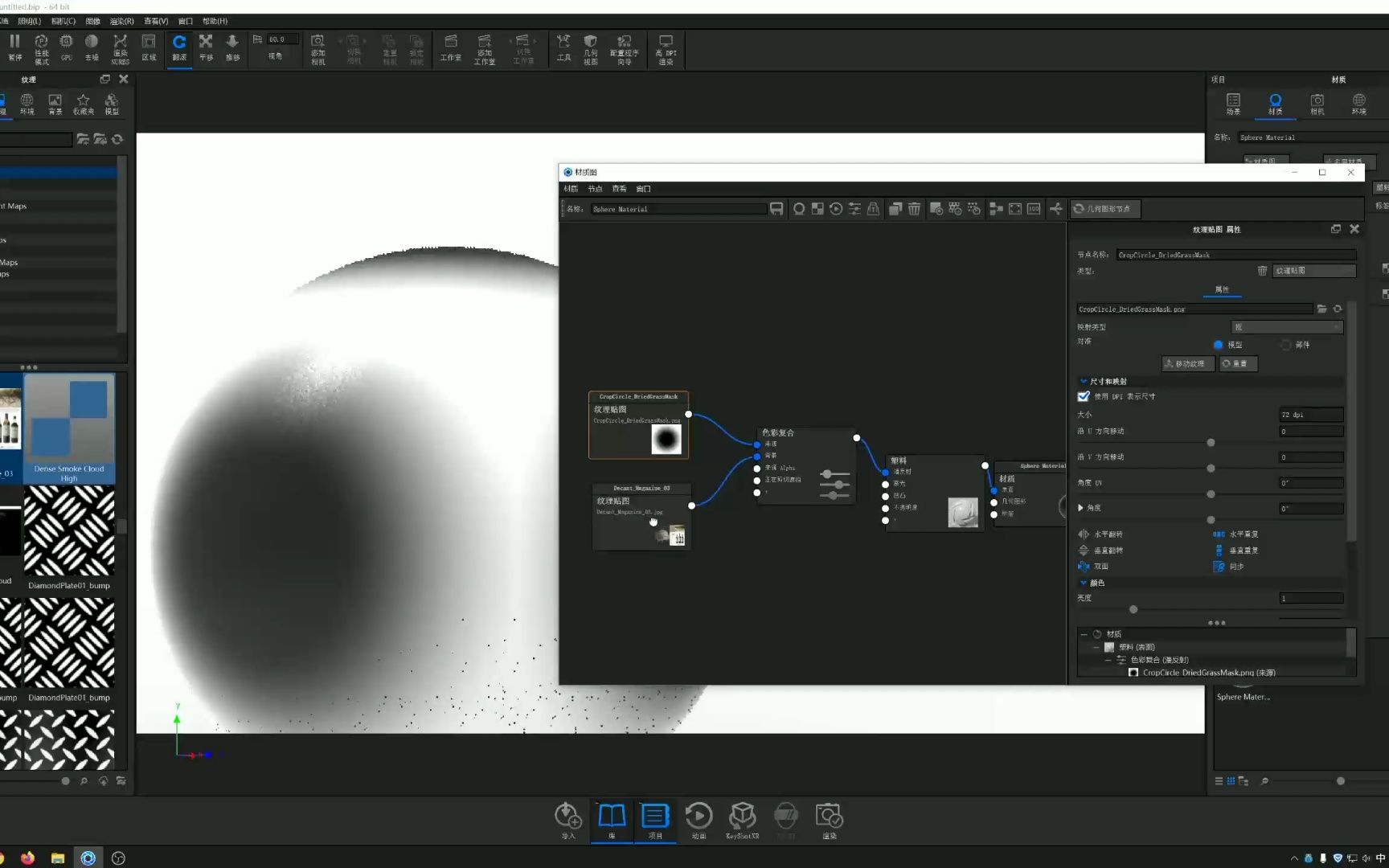Select the Dense Smoke Cloud High thumbnail
1389x868 pixels.
tap(69, 428)
